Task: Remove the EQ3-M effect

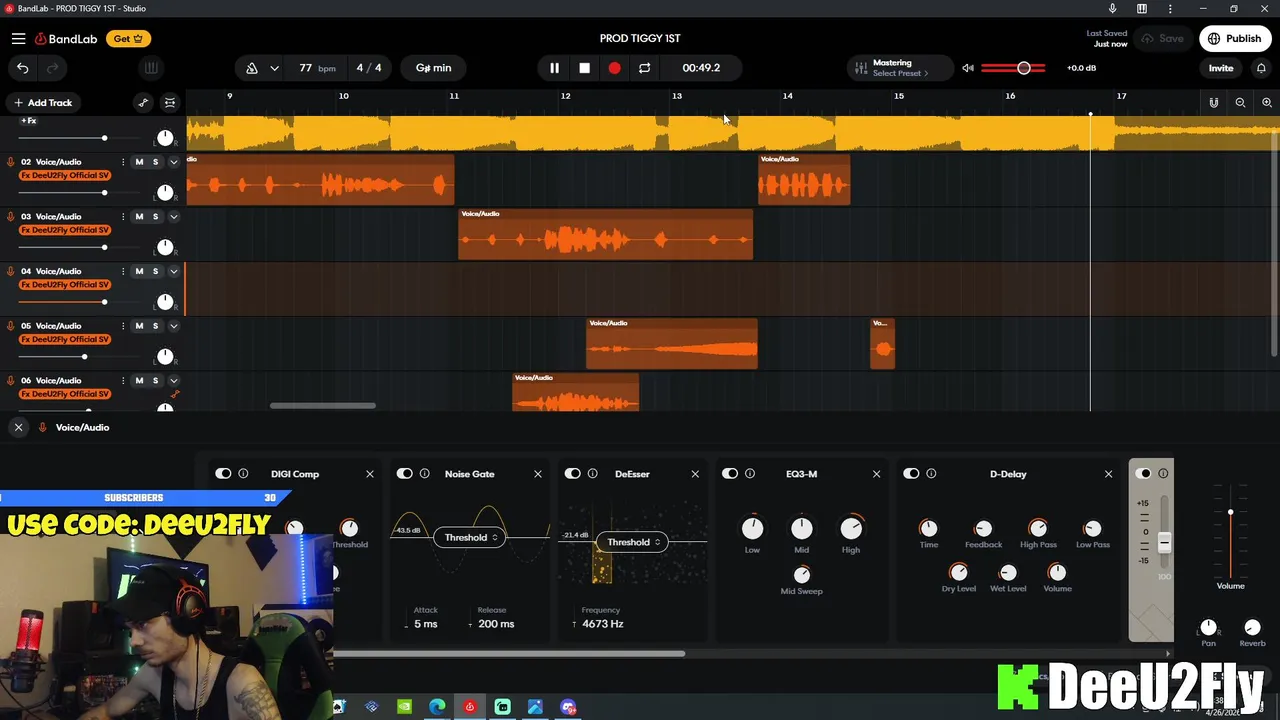Action: 877,474
